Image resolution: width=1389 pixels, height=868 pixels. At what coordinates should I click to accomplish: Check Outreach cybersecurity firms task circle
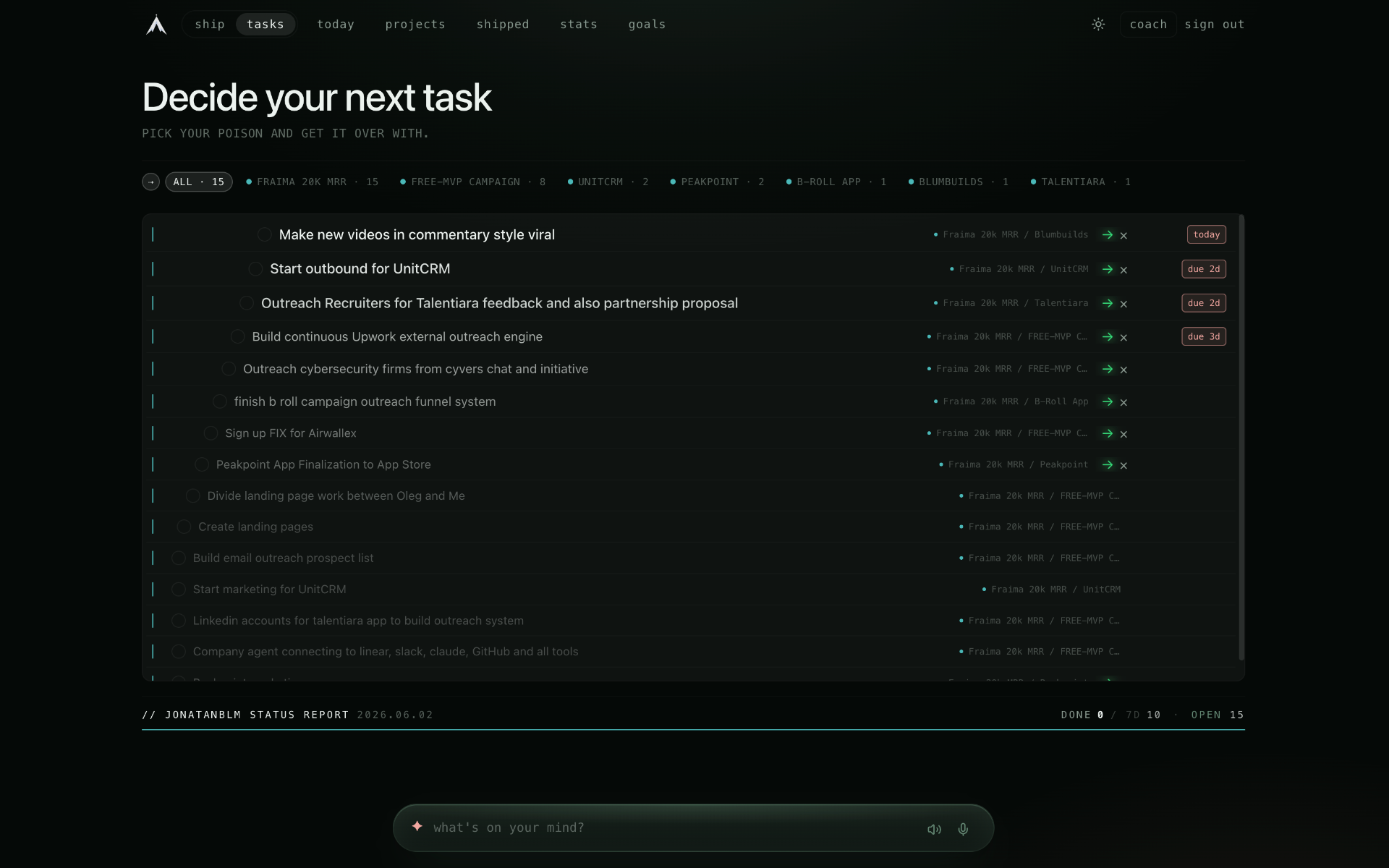tap(229, 369)
